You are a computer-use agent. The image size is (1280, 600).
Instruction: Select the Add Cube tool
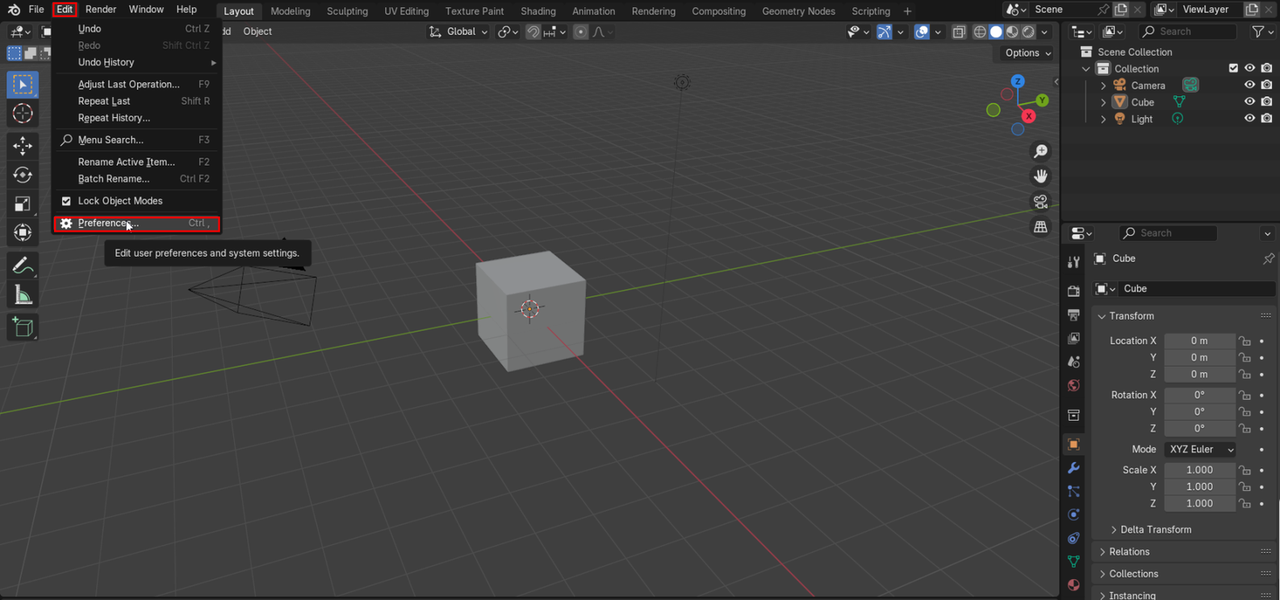22,327
